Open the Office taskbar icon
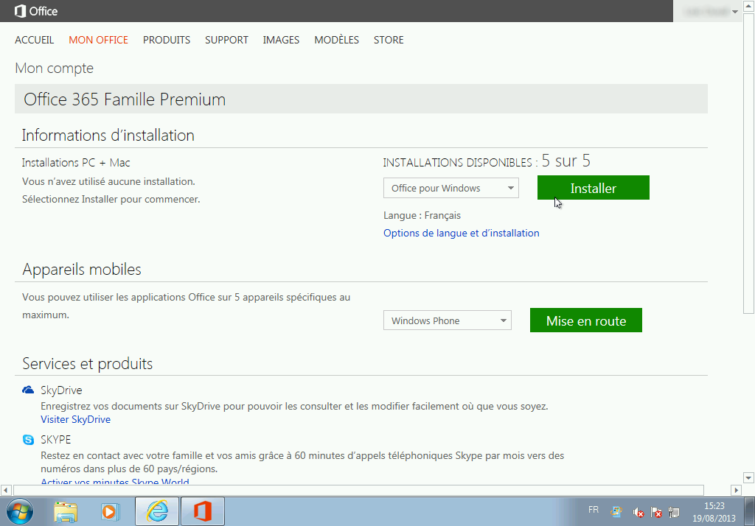The width and height of the screenshot is (755, 526). coord(203,511)
